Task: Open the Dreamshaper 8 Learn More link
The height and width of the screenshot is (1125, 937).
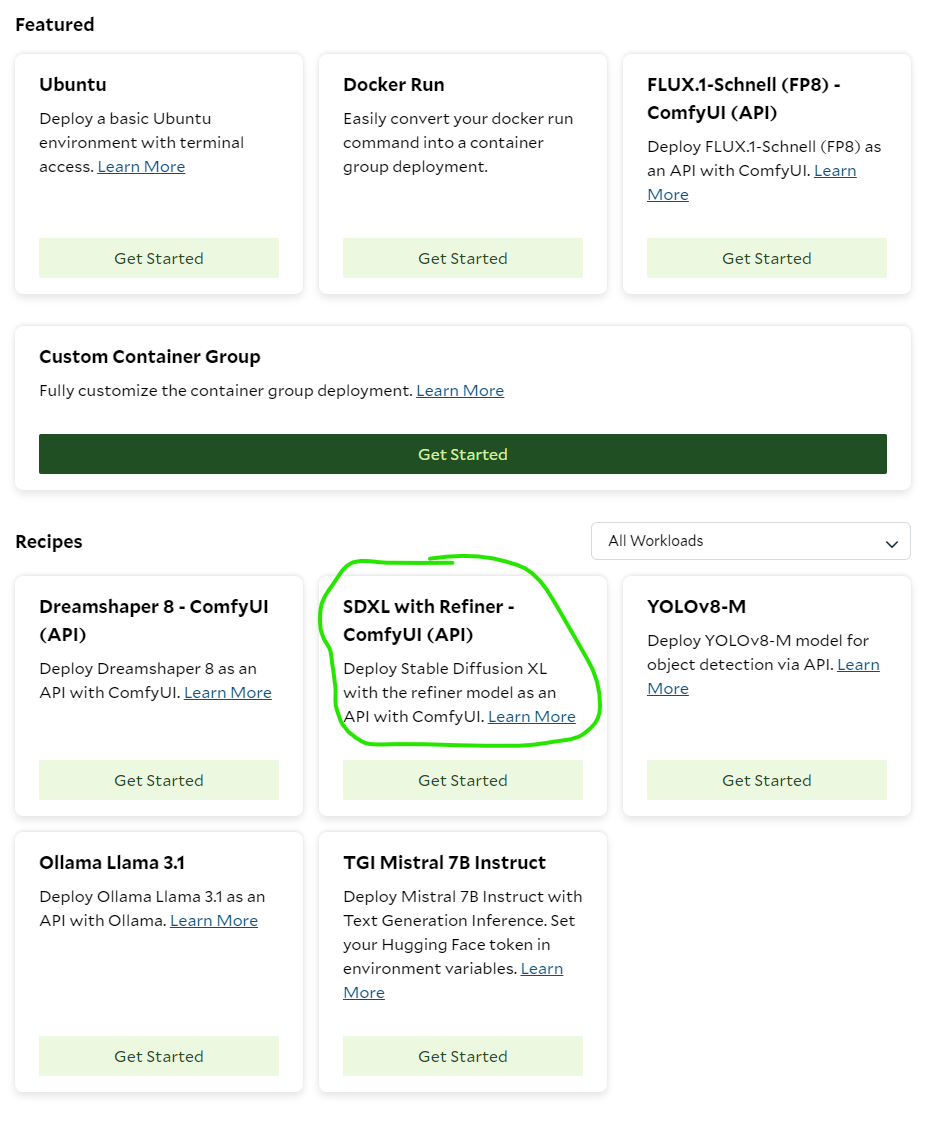Action: pos(227,693)
